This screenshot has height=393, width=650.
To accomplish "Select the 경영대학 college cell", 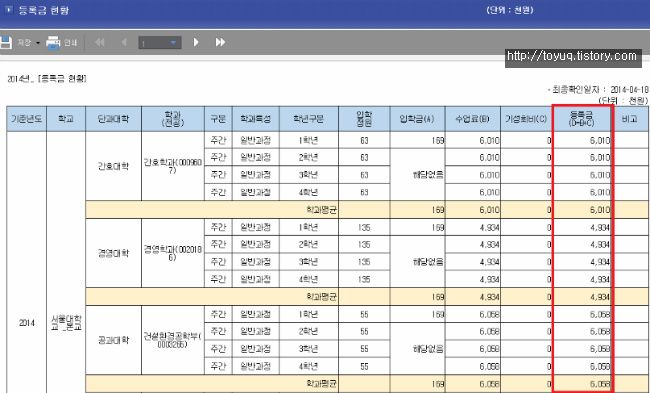I will pyautogui.click(x=114, y=253).
